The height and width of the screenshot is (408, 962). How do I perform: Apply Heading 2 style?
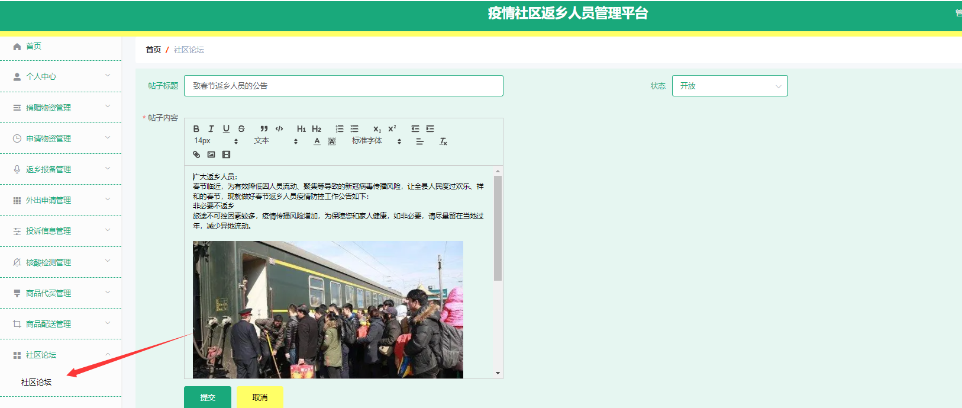[x=317, y=129]
